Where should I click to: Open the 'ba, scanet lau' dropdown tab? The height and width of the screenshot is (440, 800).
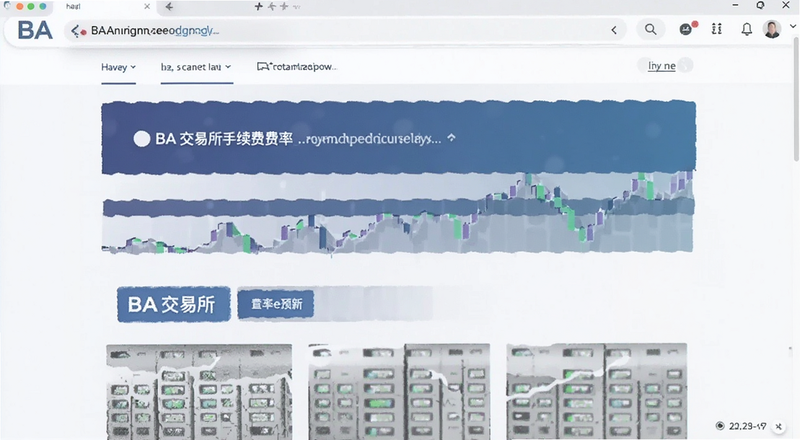click(x=196, y=67)
